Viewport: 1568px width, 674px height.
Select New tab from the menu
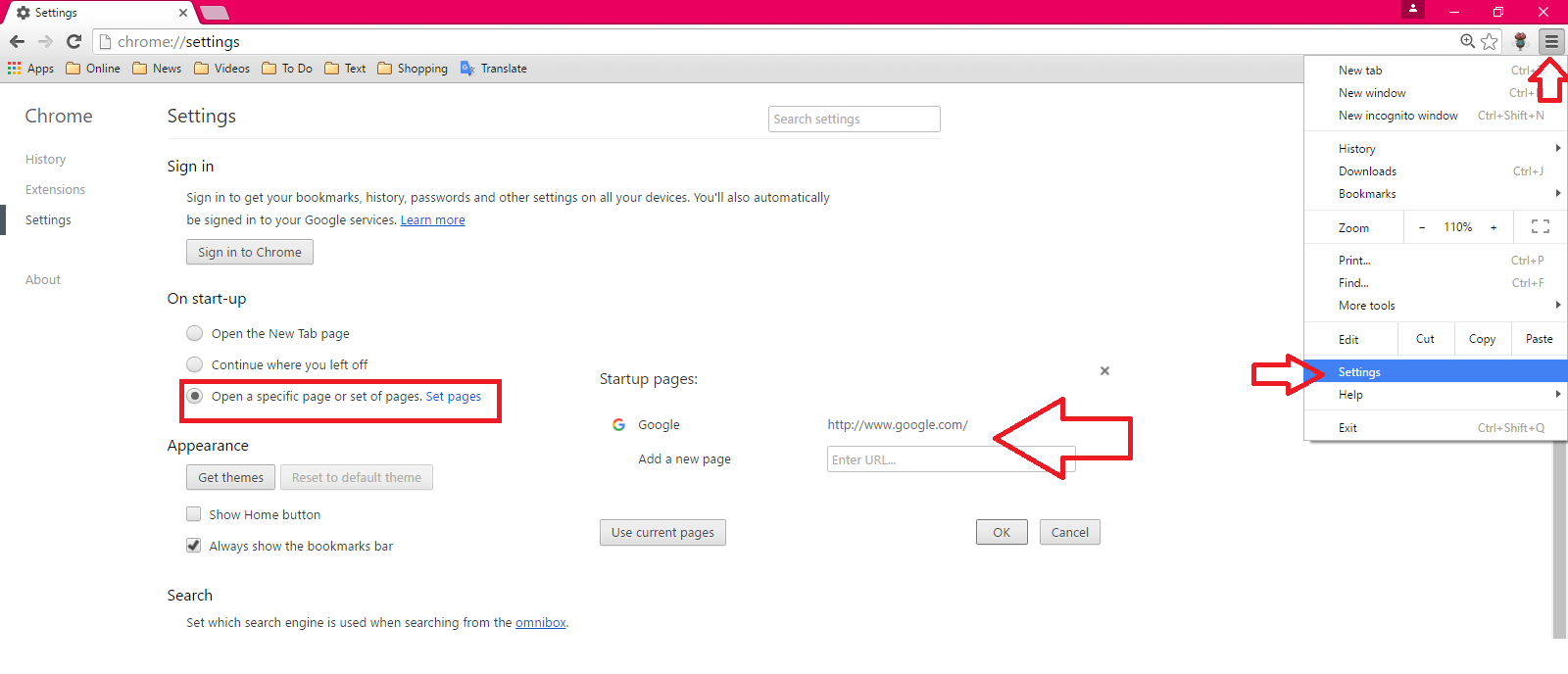pos(1435,71)
